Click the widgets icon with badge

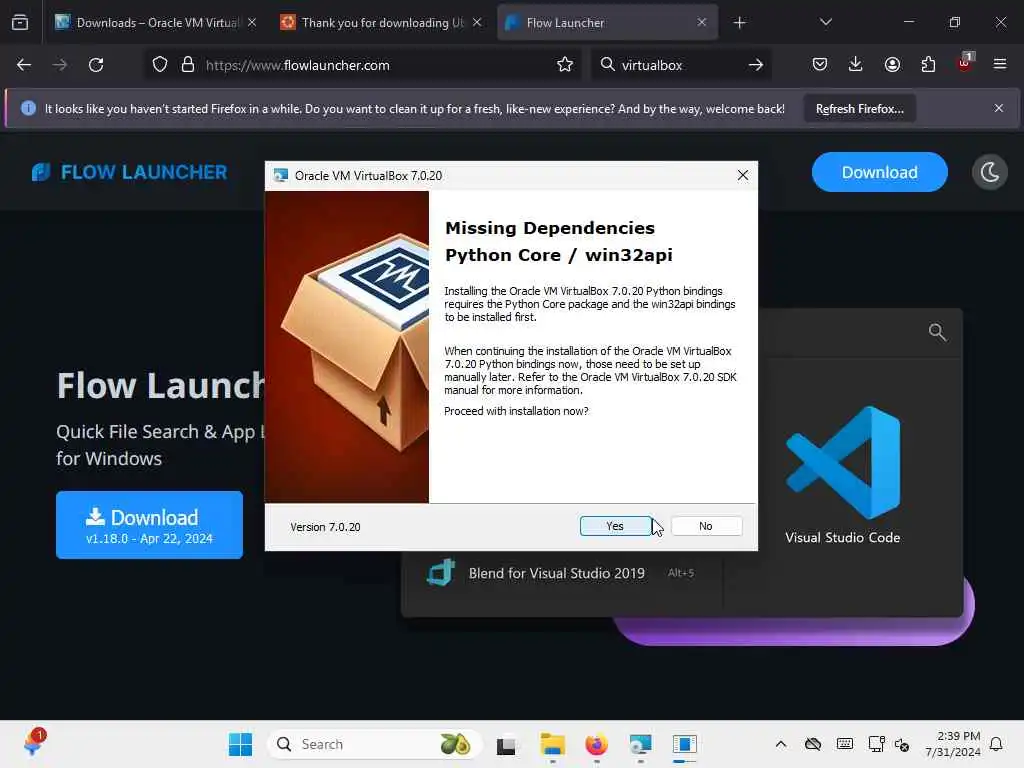click(x=34, y=743)
